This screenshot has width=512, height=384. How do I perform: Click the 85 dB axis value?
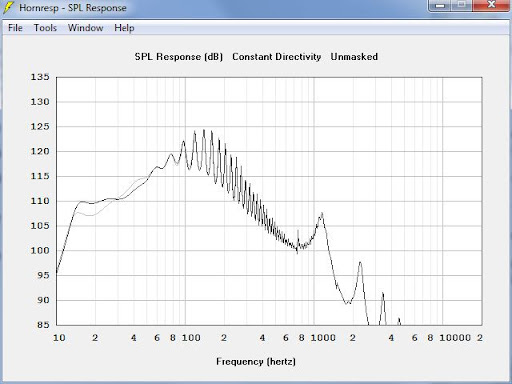[43, 325]
